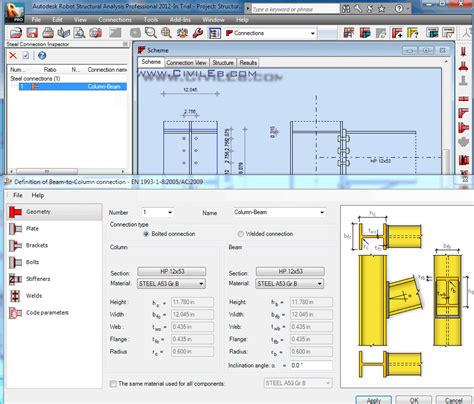Delete connection with the red X icon
This screenshot has height=404, width=474.
tap(13, 56)
